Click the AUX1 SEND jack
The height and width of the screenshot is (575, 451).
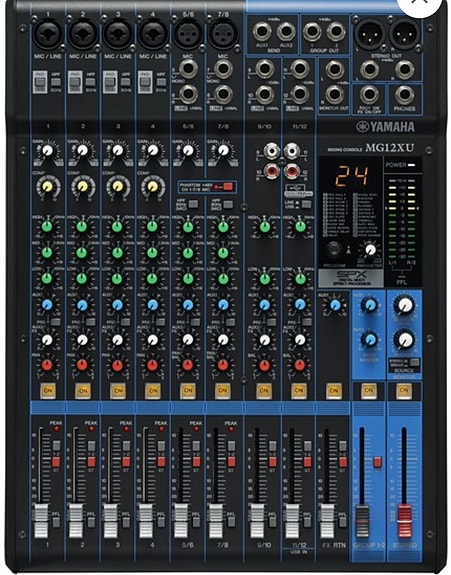tap(262, 33)
